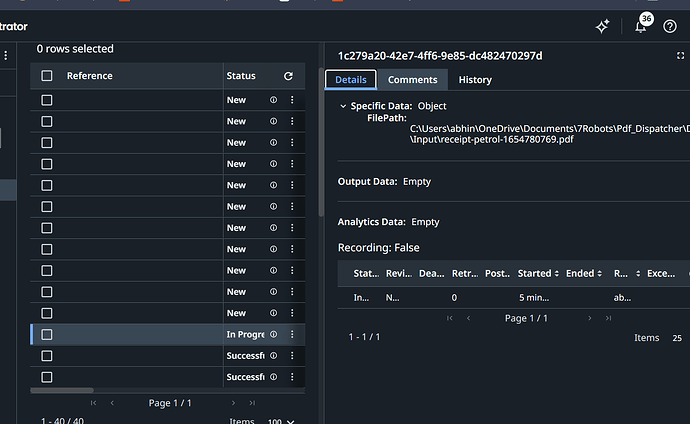The width and height of the screenshot is (690, 424).
Task: Click the Status column header
Action: click(241, 76)
